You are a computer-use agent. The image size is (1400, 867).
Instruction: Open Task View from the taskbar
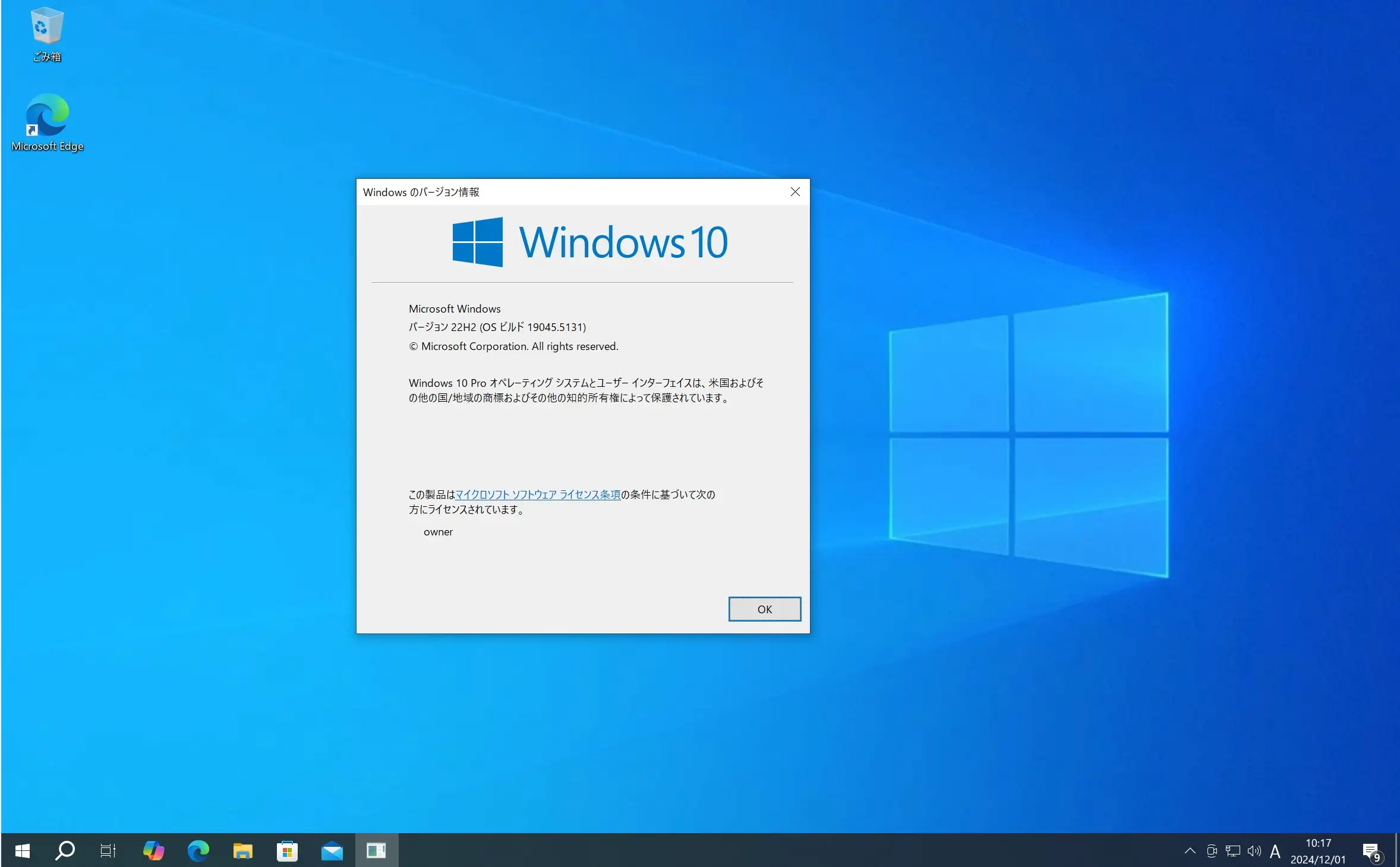(108, 850)
